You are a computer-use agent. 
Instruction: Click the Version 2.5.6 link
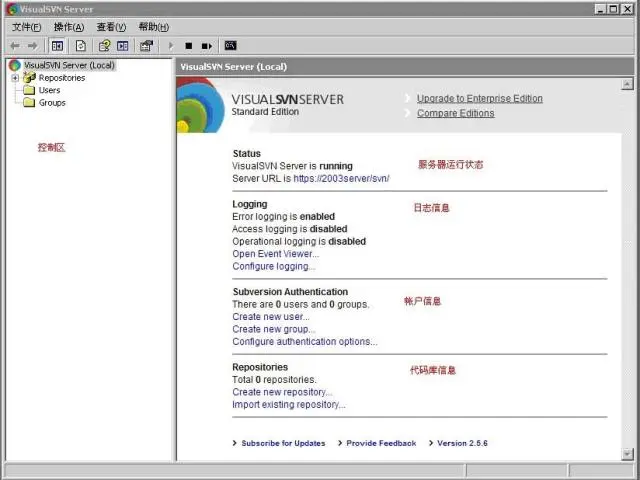pos(462,443)
